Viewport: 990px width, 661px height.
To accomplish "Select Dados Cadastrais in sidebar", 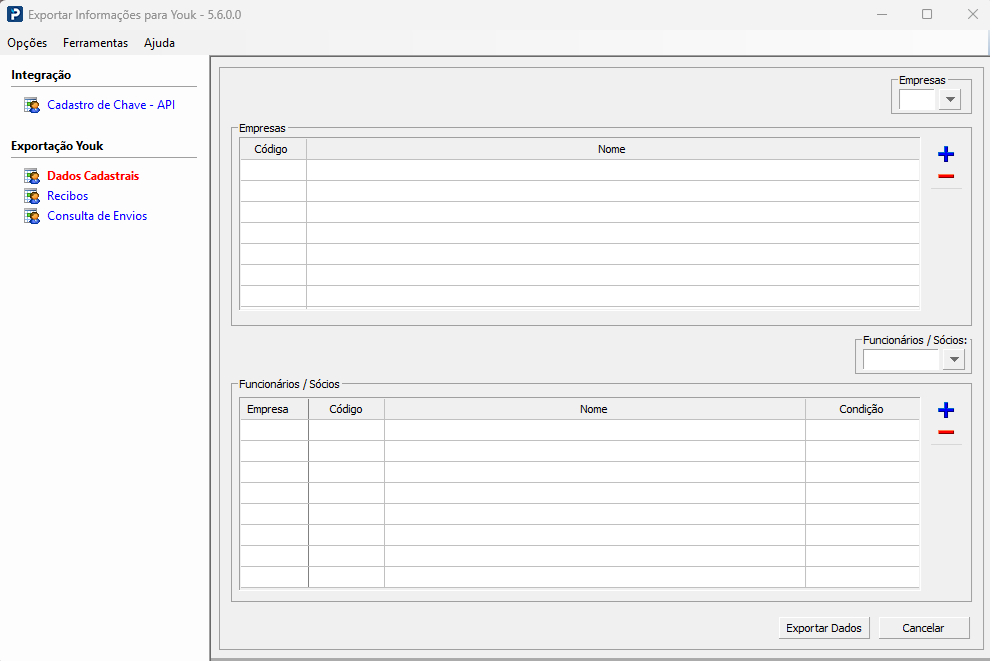I will [93, 176].
